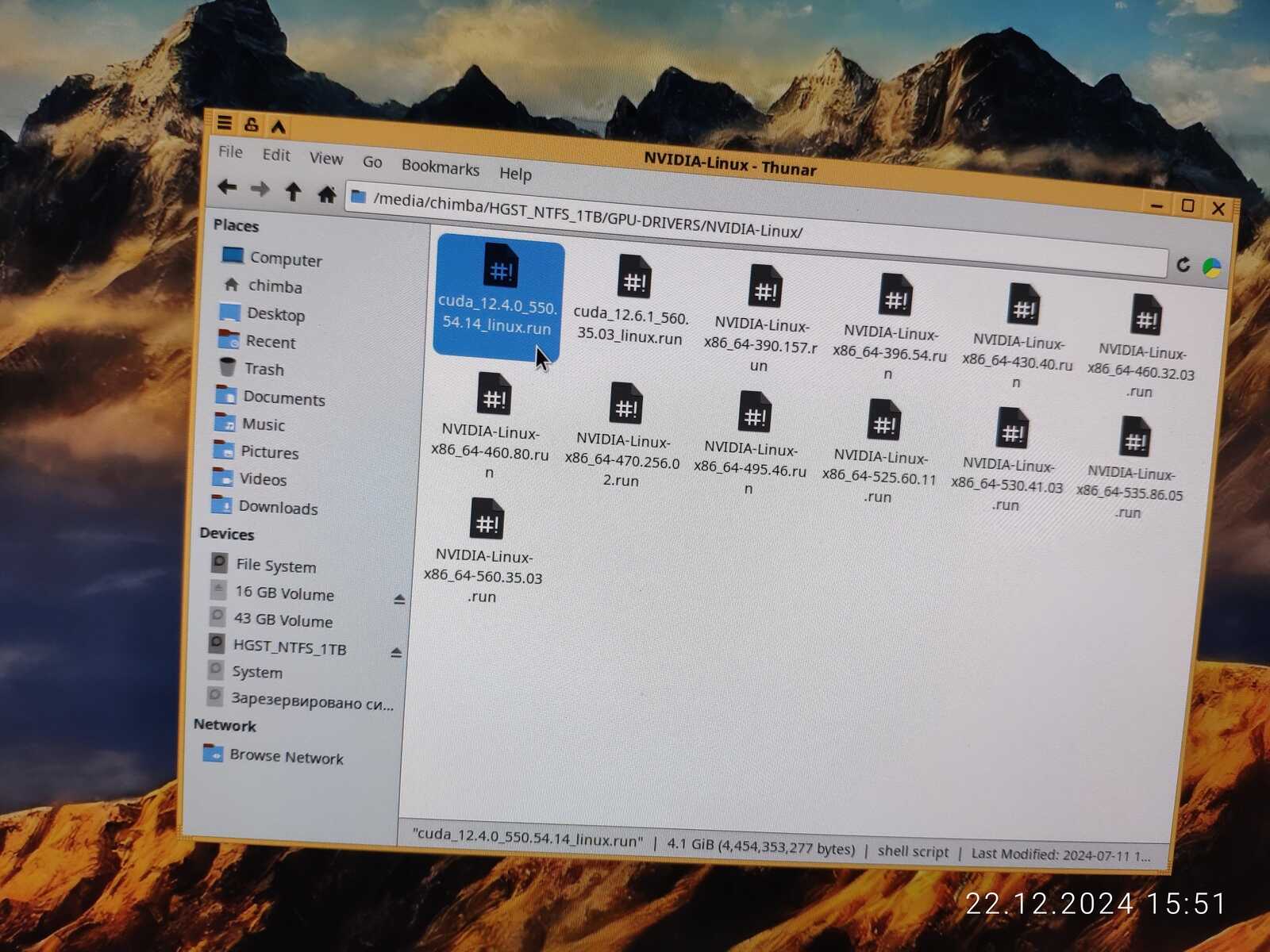The height and width of the screenshot is (952, 1270).
Task: Select NVIDIA-Linux-x86_64-460.80.run file icon
Action: click(494, 394)
